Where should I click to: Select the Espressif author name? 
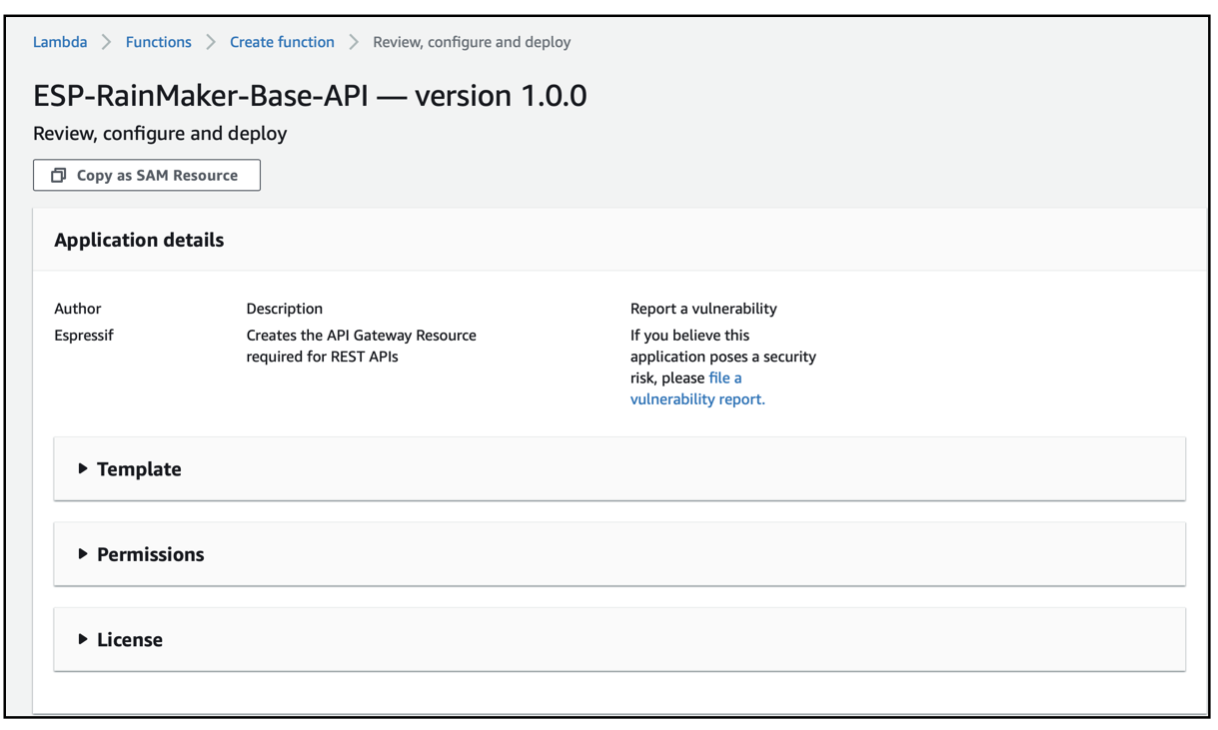click(x=84, y=335)
